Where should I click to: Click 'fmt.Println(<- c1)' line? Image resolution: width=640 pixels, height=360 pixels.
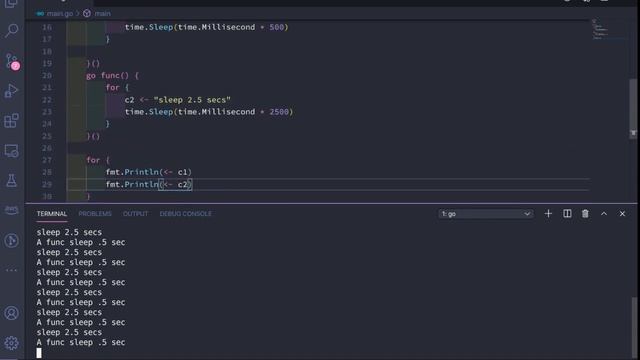coord(149,172)
